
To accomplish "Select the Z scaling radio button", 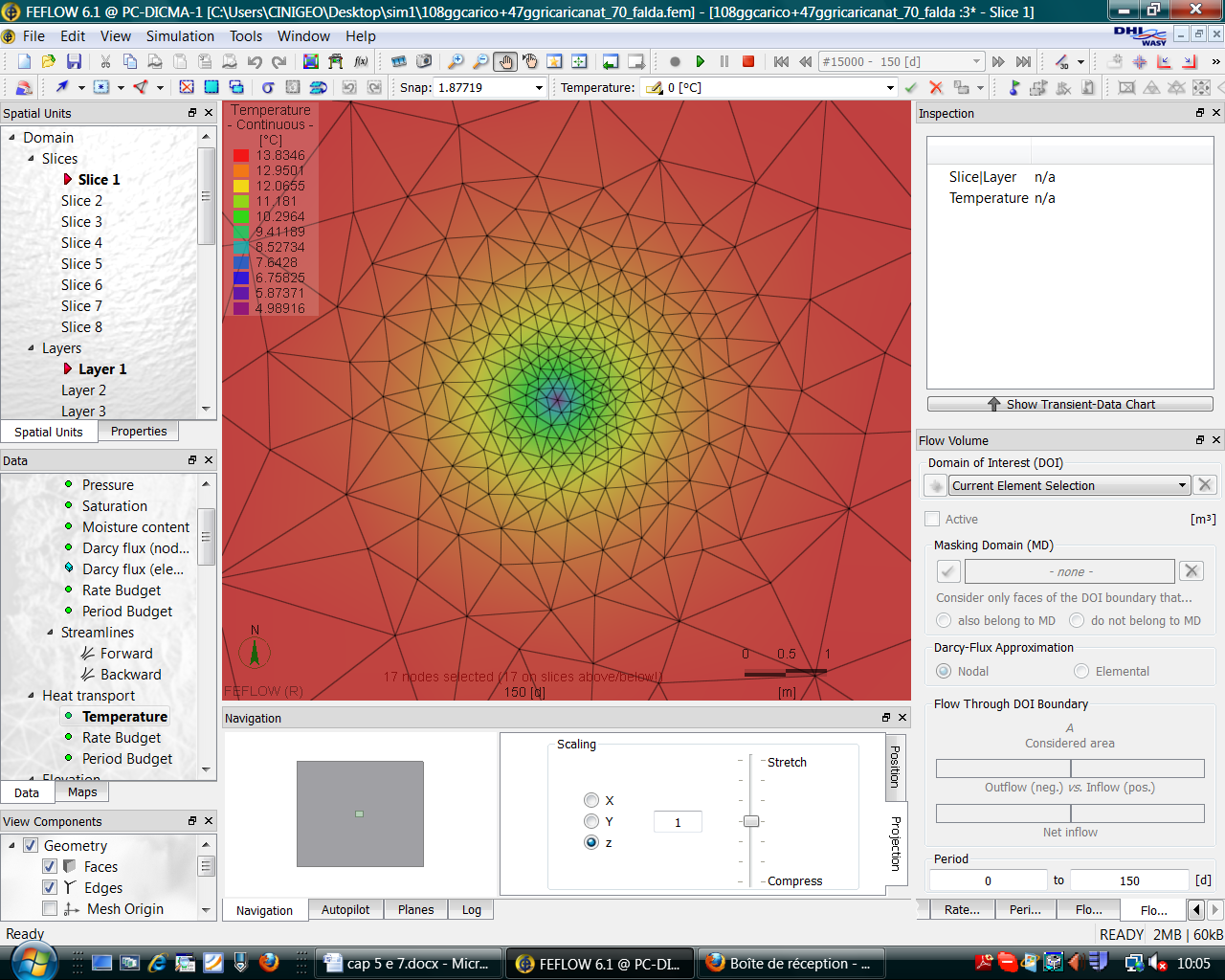I will coord(591,842).
